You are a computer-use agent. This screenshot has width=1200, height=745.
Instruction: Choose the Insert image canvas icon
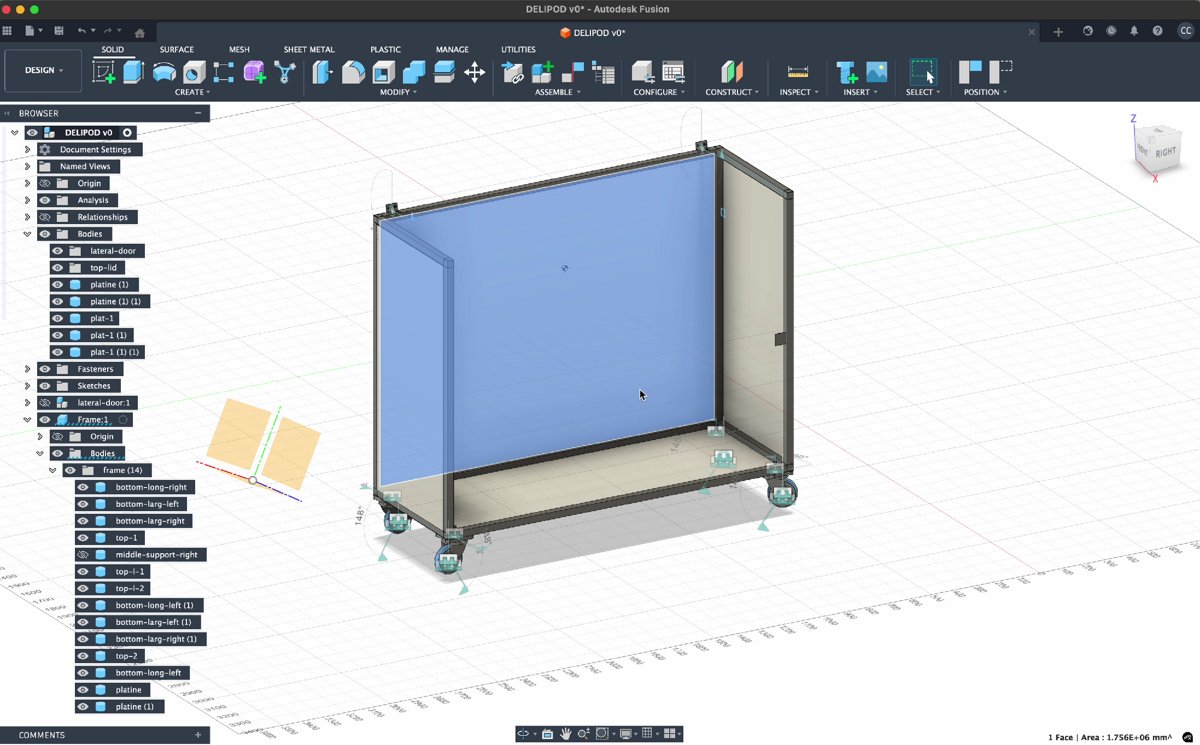point(877,71)
